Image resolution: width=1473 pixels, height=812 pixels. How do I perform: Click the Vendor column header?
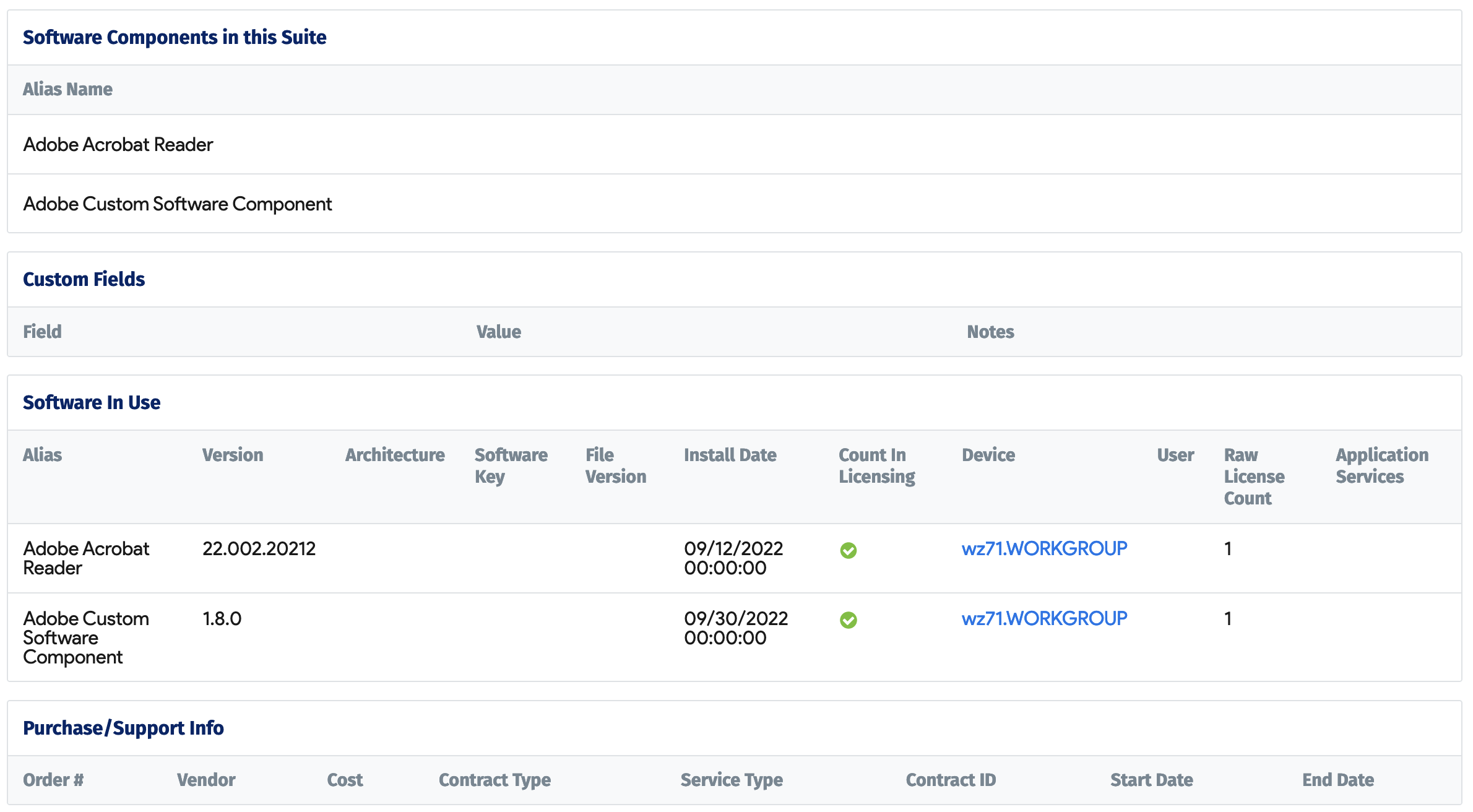click(205, 780)
